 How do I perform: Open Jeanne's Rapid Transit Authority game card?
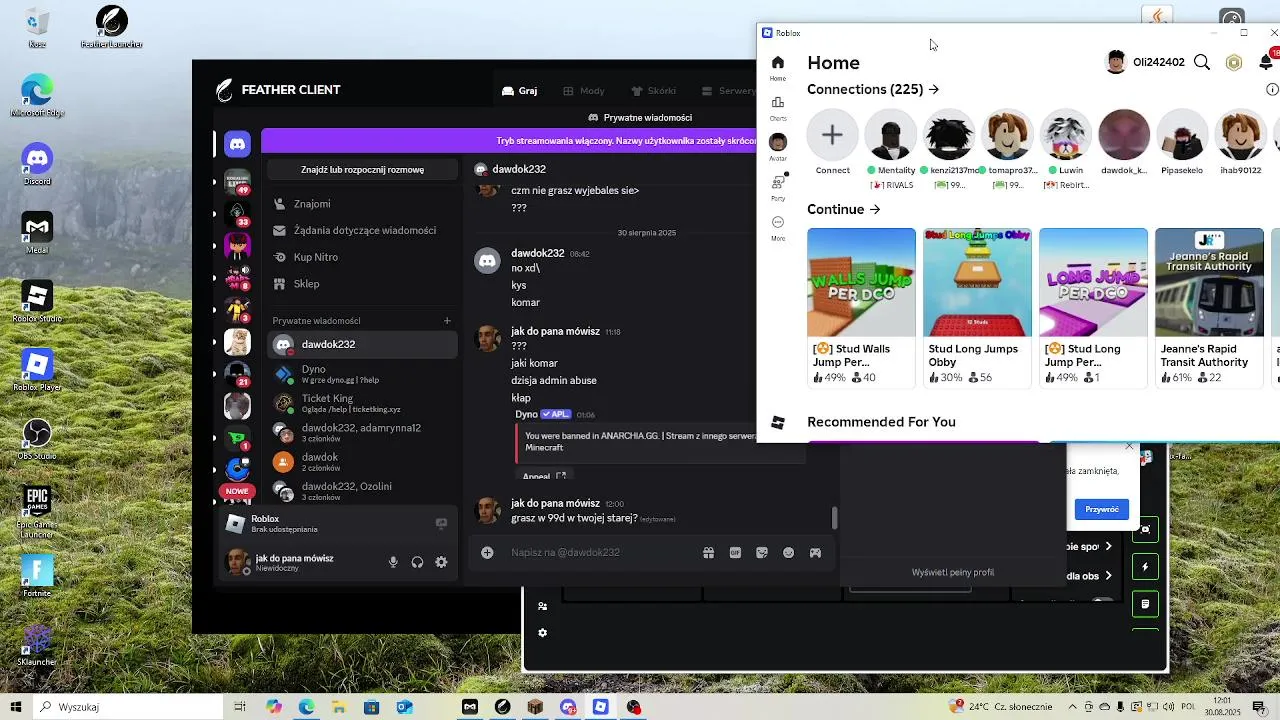[x=1209, y=306]
